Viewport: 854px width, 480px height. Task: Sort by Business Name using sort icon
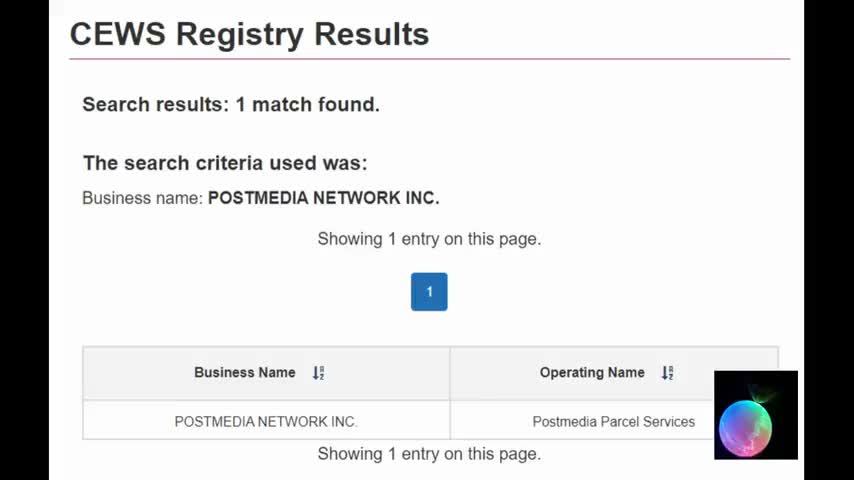point(319,373)
